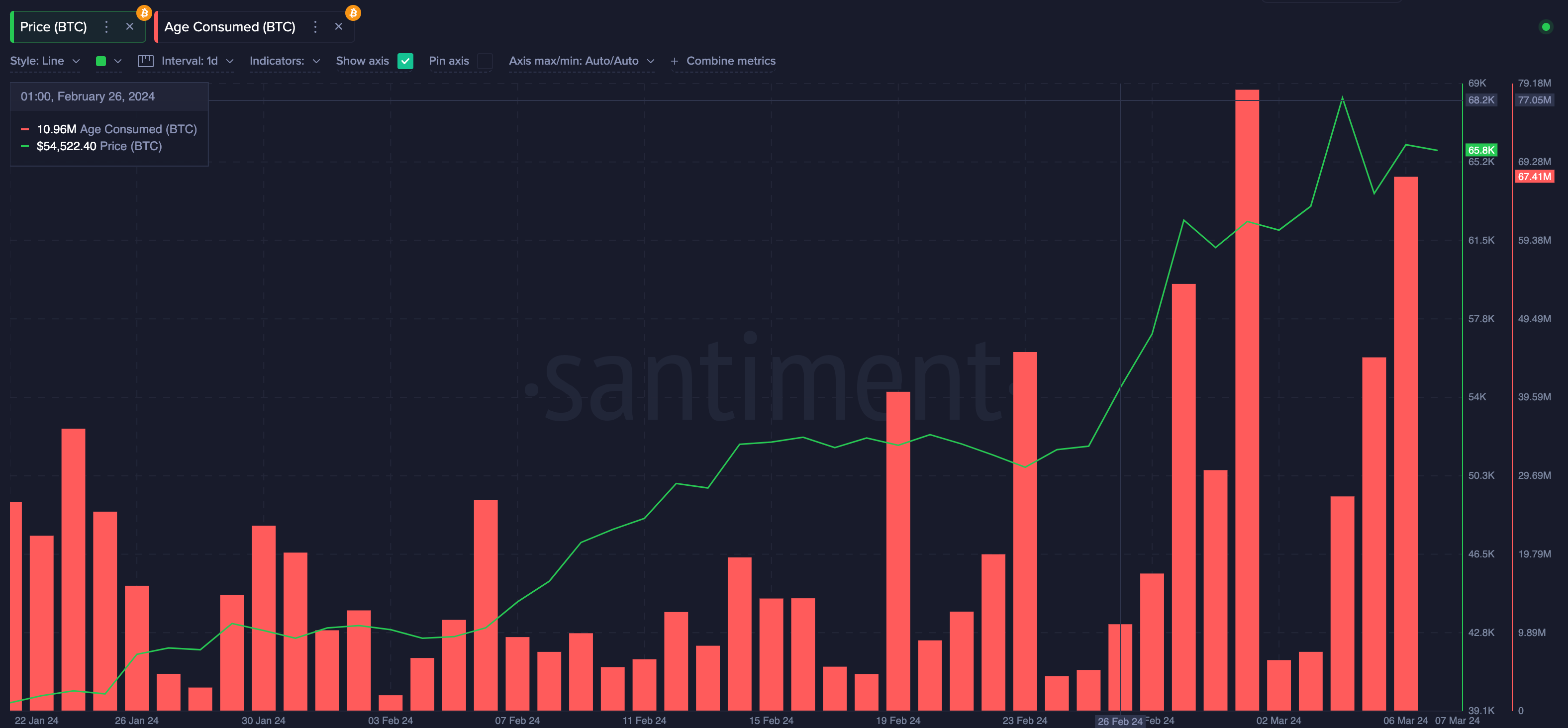The width and height of the screenshot is (1568, 728).
Task: Open the kebab menu on Price (BTC) metric
Action: point(106,27)
